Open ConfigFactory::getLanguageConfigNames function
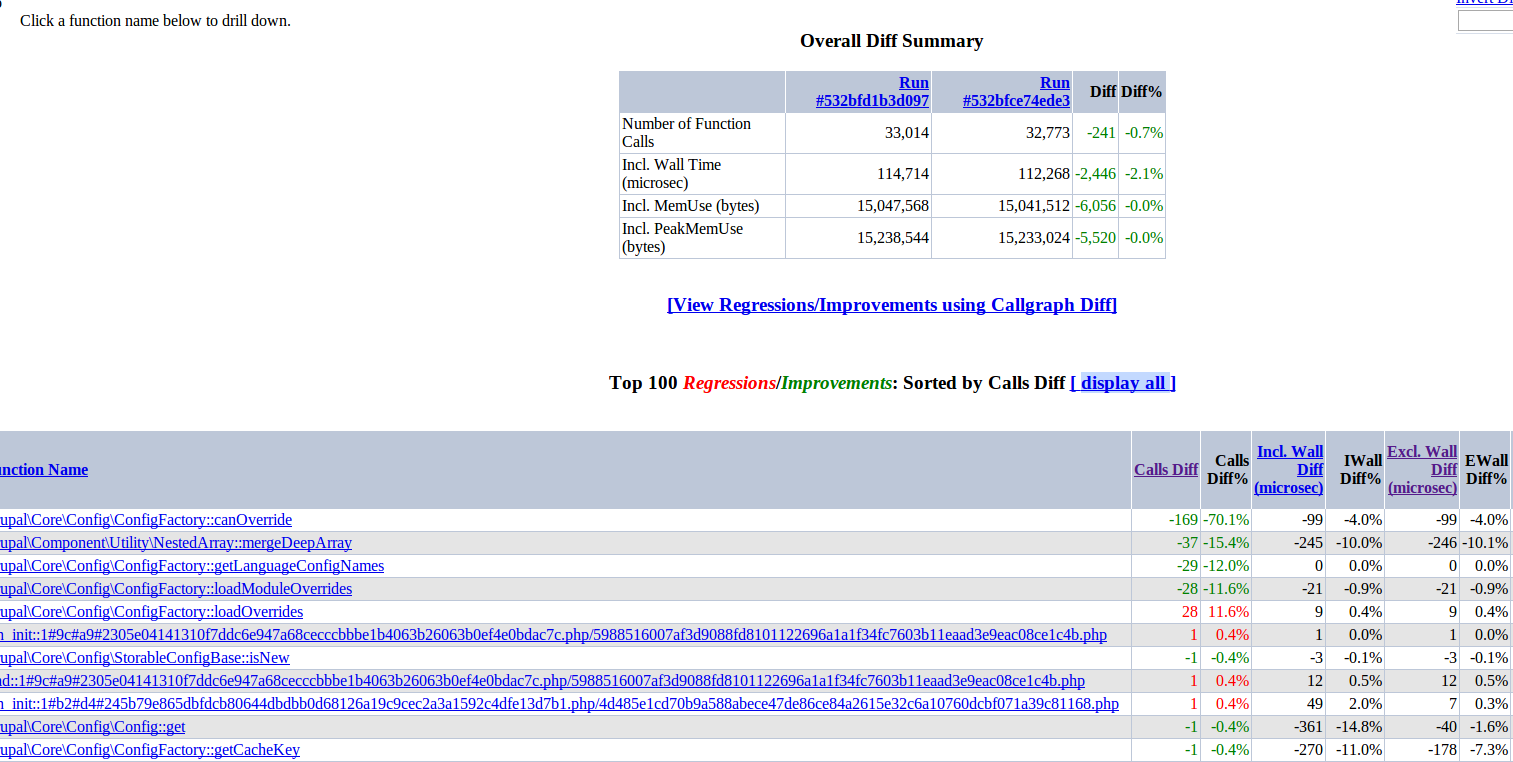The height and width of the screenshot is (762, 1513). click(192, 566)
